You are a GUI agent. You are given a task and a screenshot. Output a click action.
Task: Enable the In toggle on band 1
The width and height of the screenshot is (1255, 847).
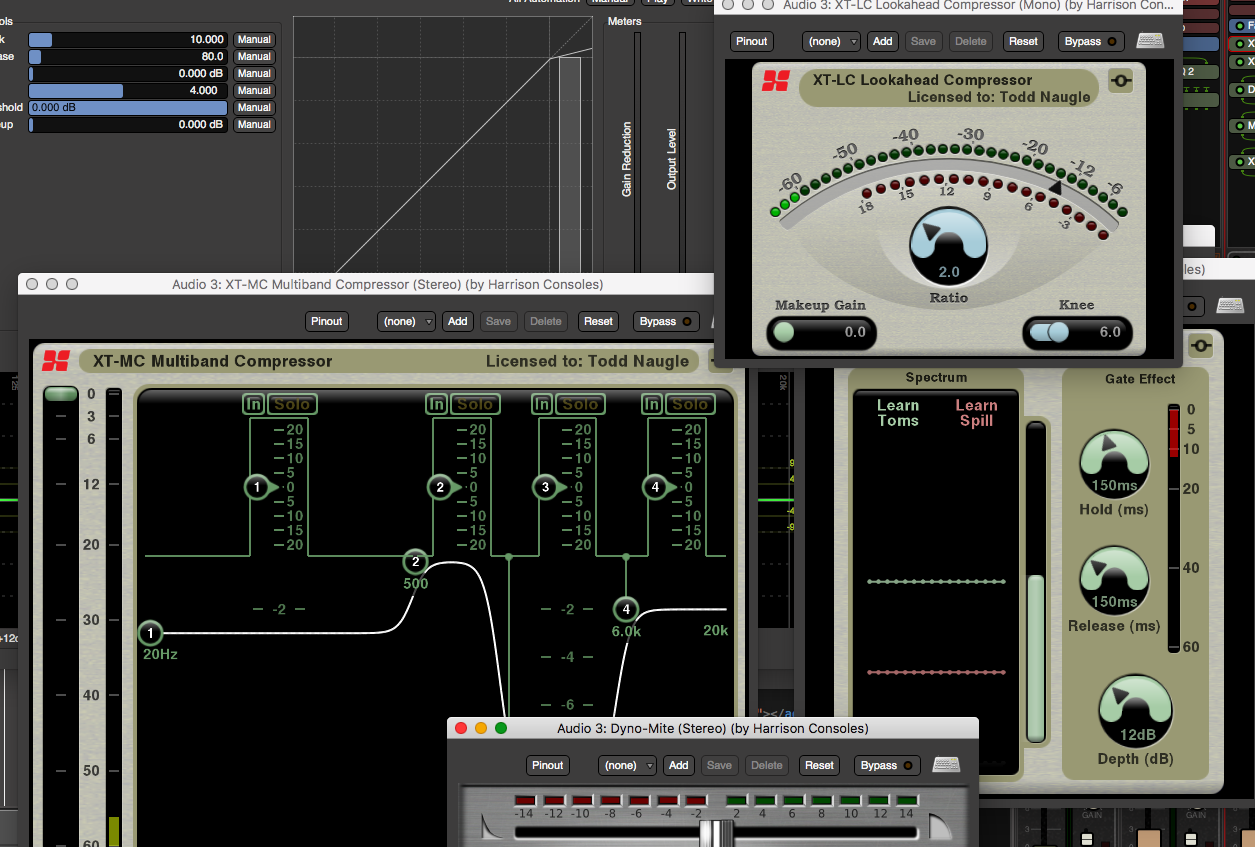click(253, 404)
